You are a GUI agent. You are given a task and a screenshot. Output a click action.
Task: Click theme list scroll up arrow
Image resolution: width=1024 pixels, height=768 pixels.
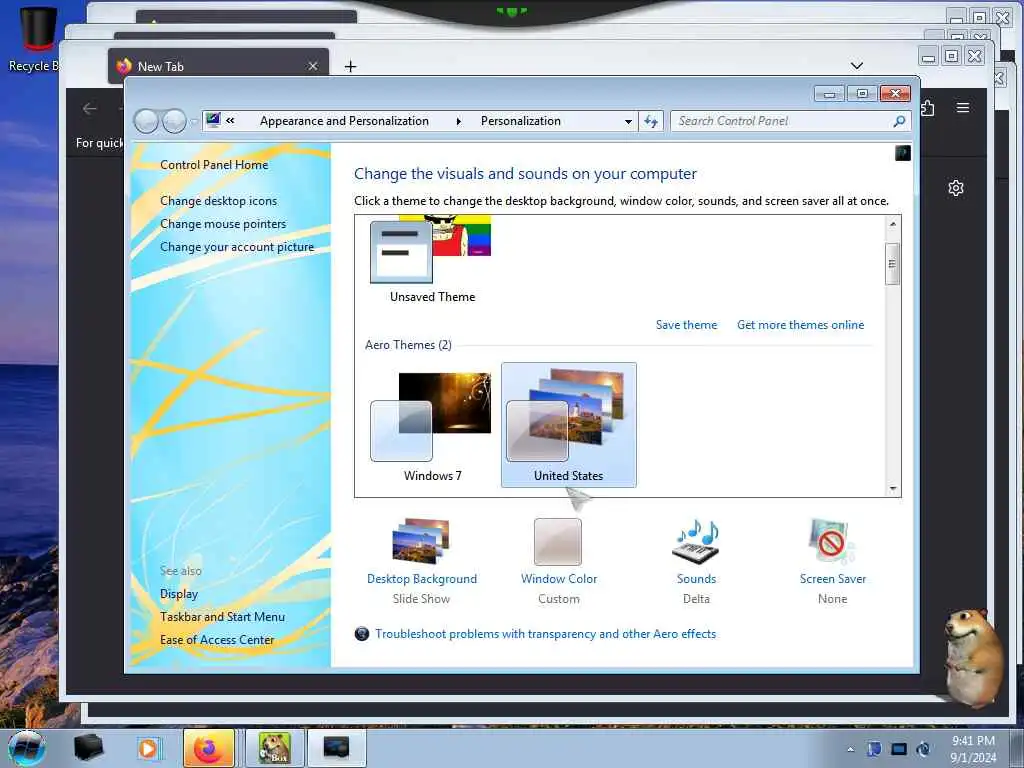(893, 224)
